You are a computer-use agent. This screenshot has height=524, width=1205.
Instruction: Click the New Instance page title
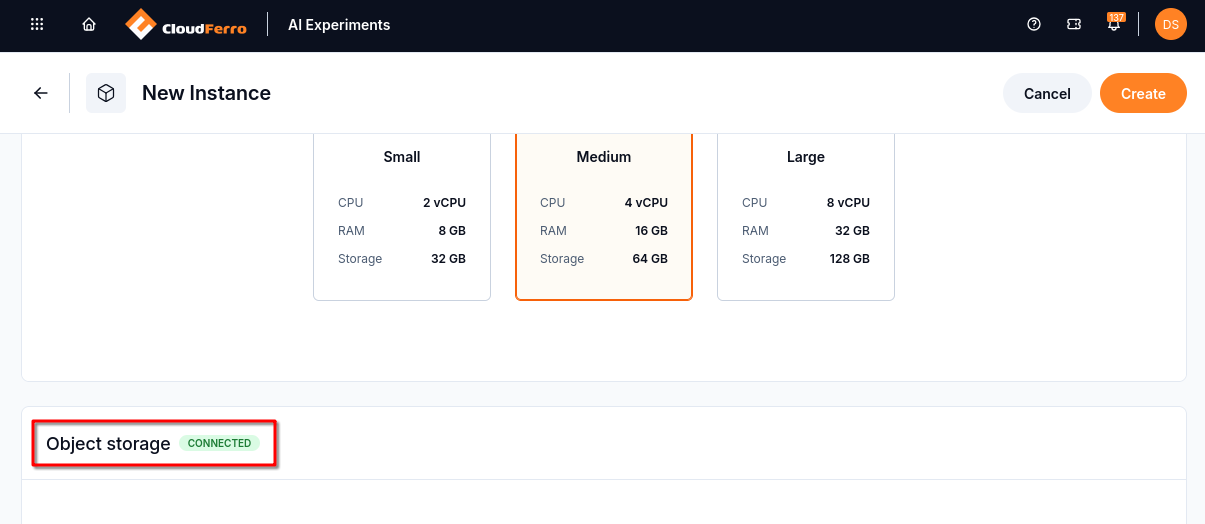point(206,93)
